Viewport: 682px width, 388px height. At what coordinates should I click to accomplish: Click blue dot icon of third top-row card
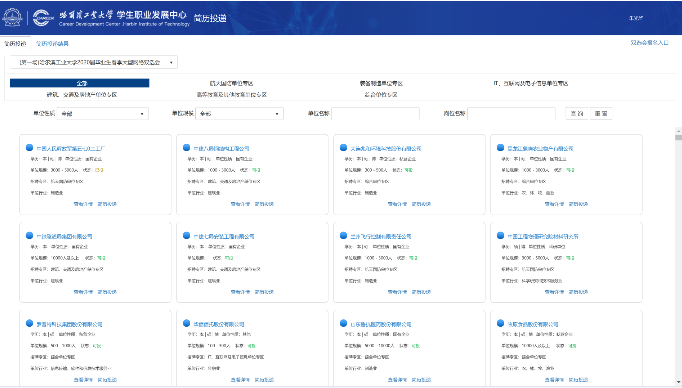[x=344, y=147]
